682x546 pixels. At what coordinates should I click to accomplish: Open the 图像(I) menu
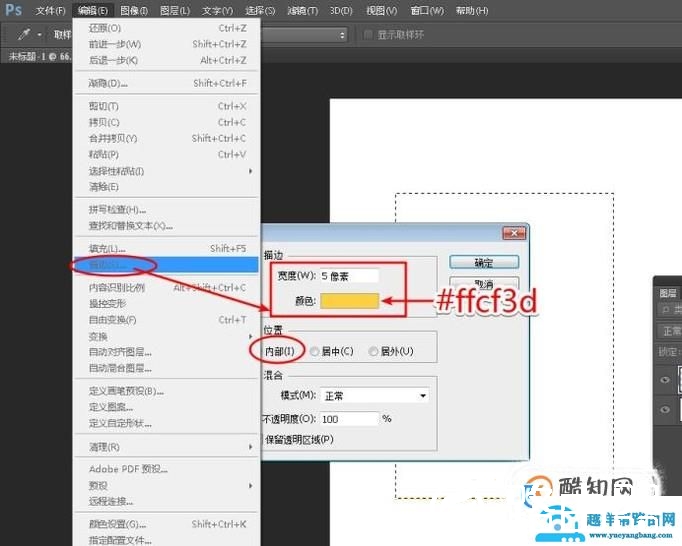(x=134, y=10)
